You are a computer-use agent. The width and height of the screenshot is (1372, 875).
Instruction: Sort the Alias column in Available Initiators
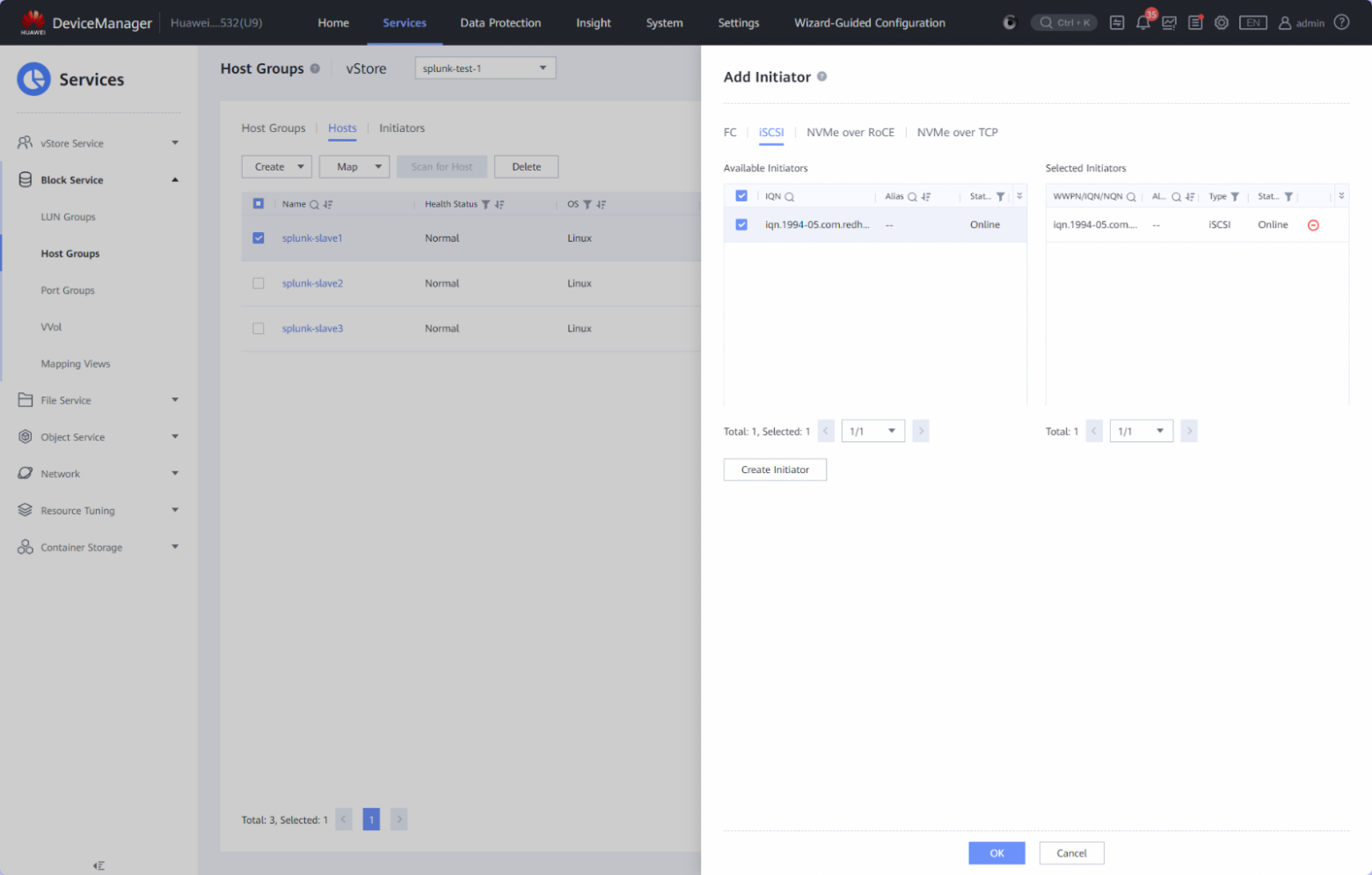click(x=926, y=197)
